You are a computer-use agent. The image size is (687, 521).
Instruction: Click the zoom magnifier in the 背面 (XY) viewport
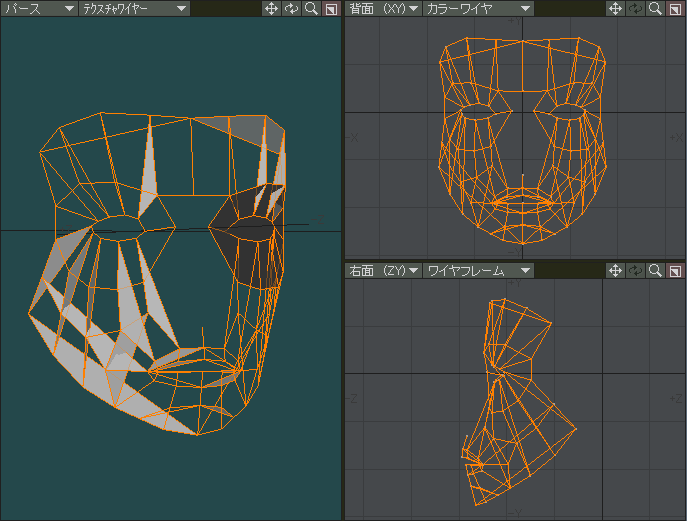pyautogui.click(x=656, y=8)
